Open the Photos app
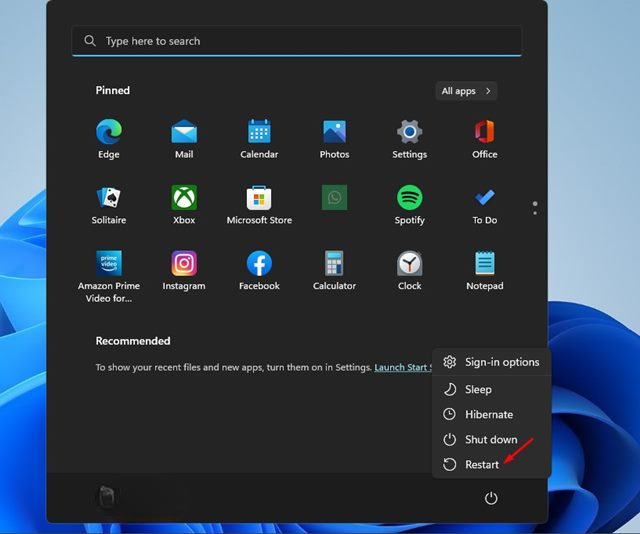The height and width of the screenshot is (534, 640). [334, 139]
